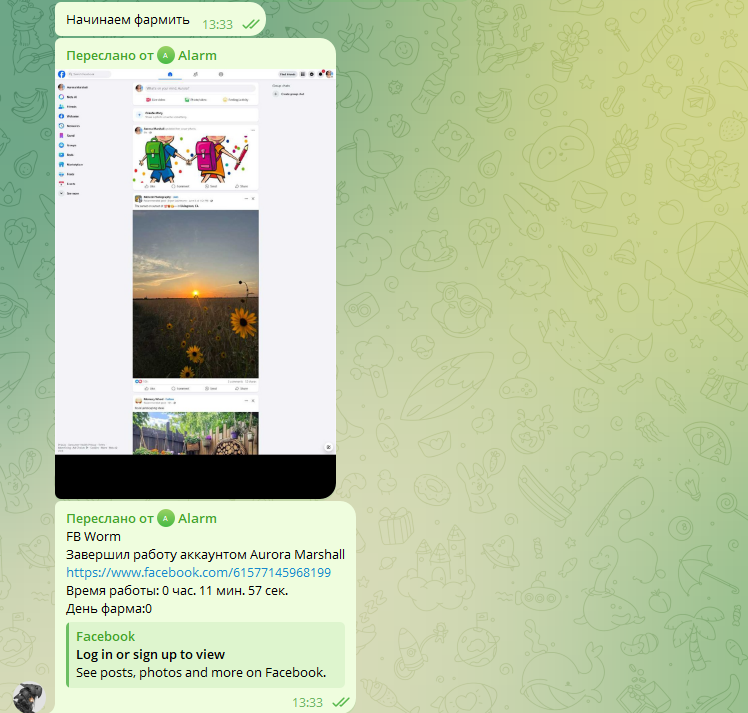Screen dimensions: 748x713
Task: Click the 'Log in or sign up to view' preview title
Action: (150, 654)
